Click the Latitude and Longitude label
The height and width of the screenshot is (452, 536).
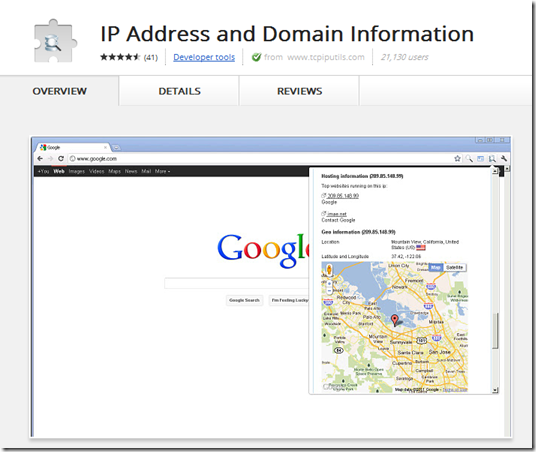click(345, 256)
